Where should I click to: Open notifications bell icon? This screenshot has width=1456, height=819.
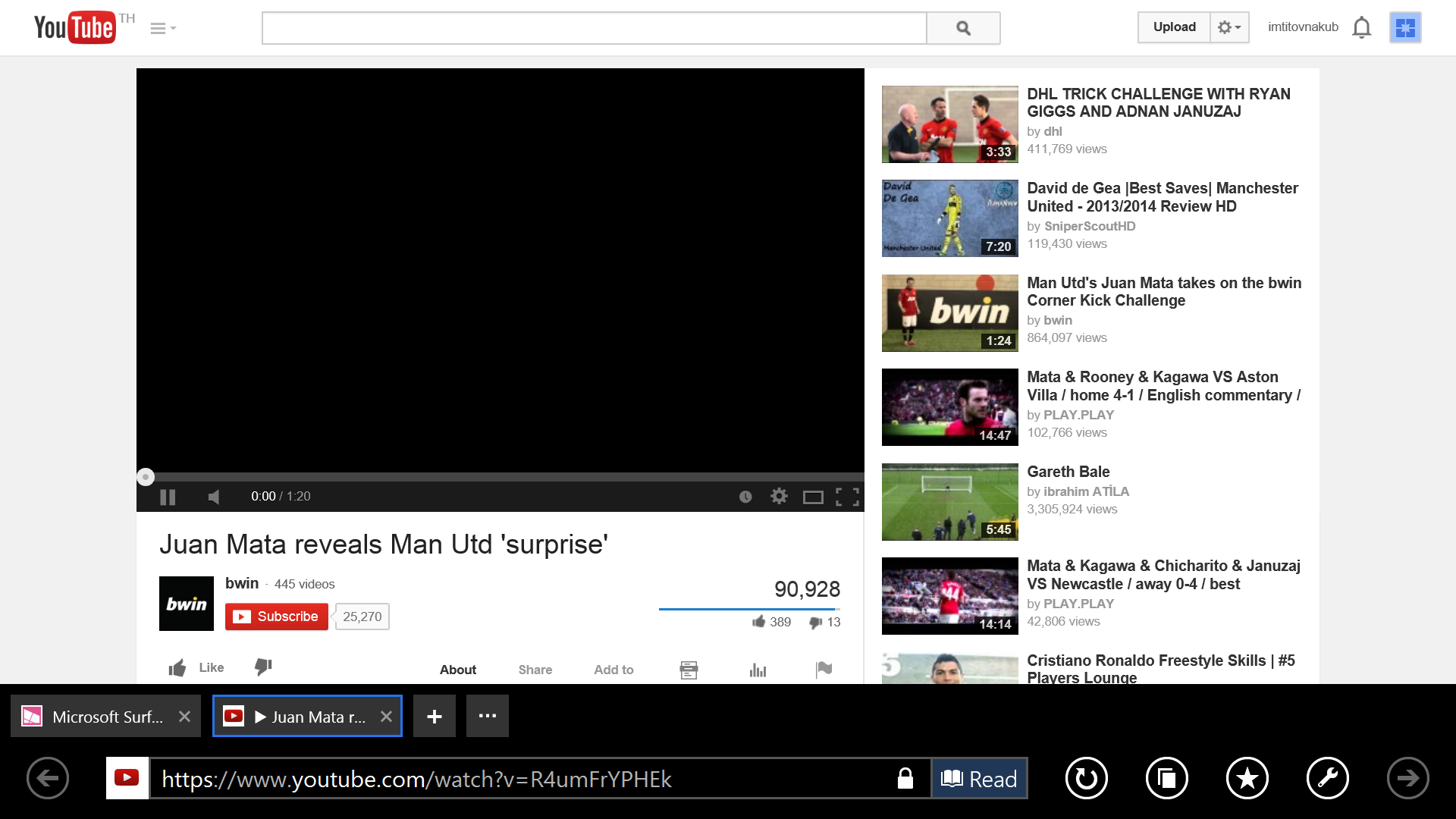tap(1362, 27)
